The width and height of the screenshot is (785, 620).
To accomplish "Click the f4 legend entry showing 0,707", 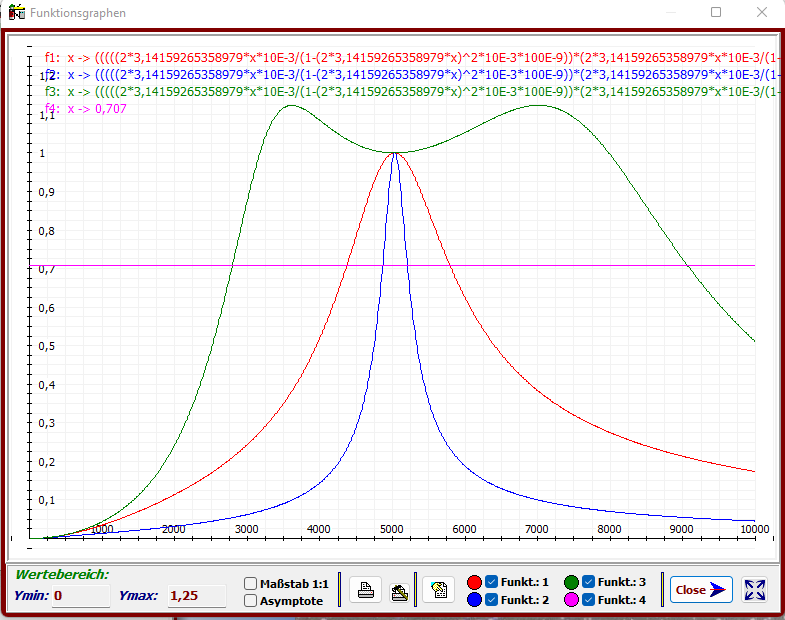I will tap(85, 109).
